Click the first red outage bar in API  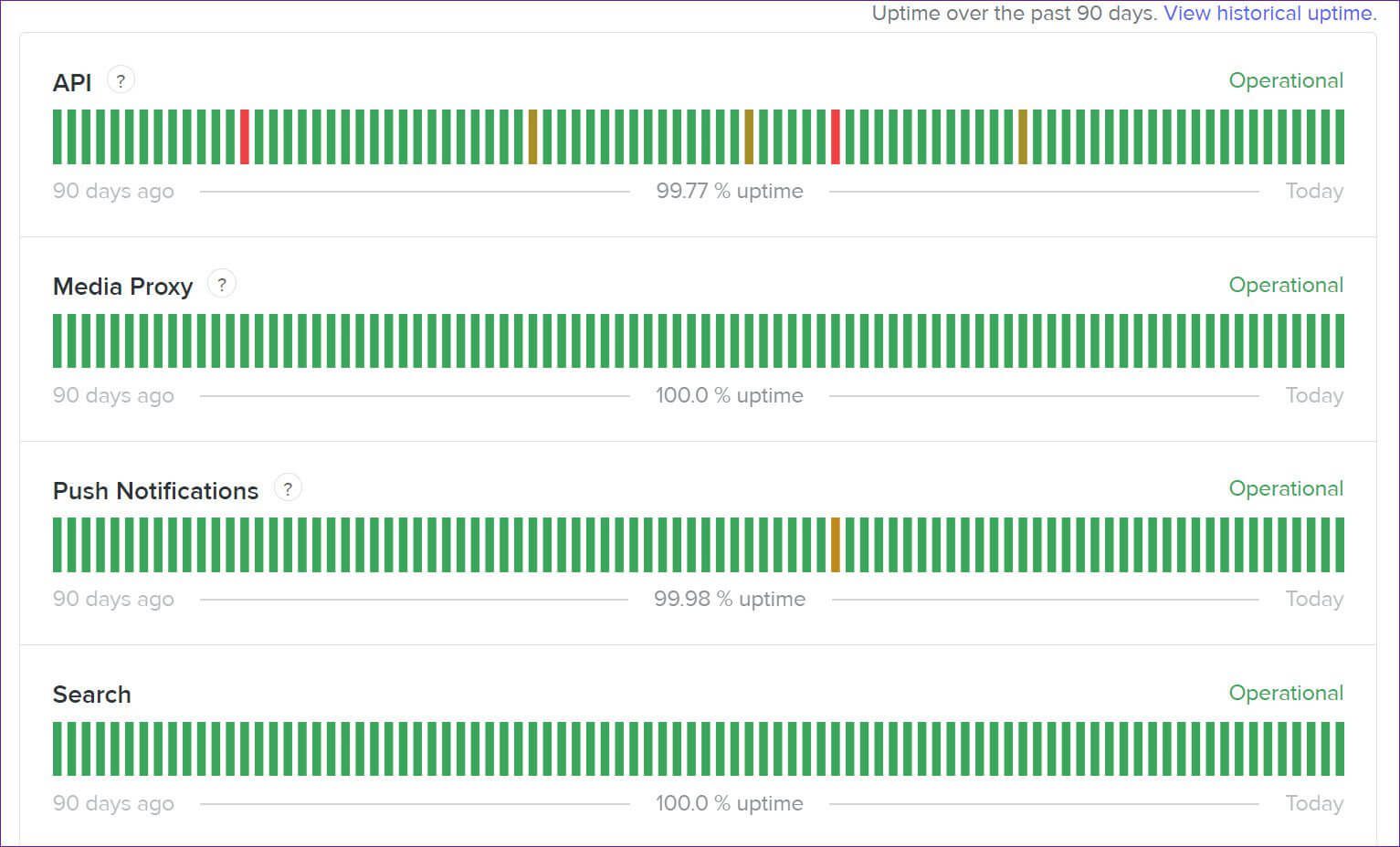pyautogui.click(x=245, y=137)
